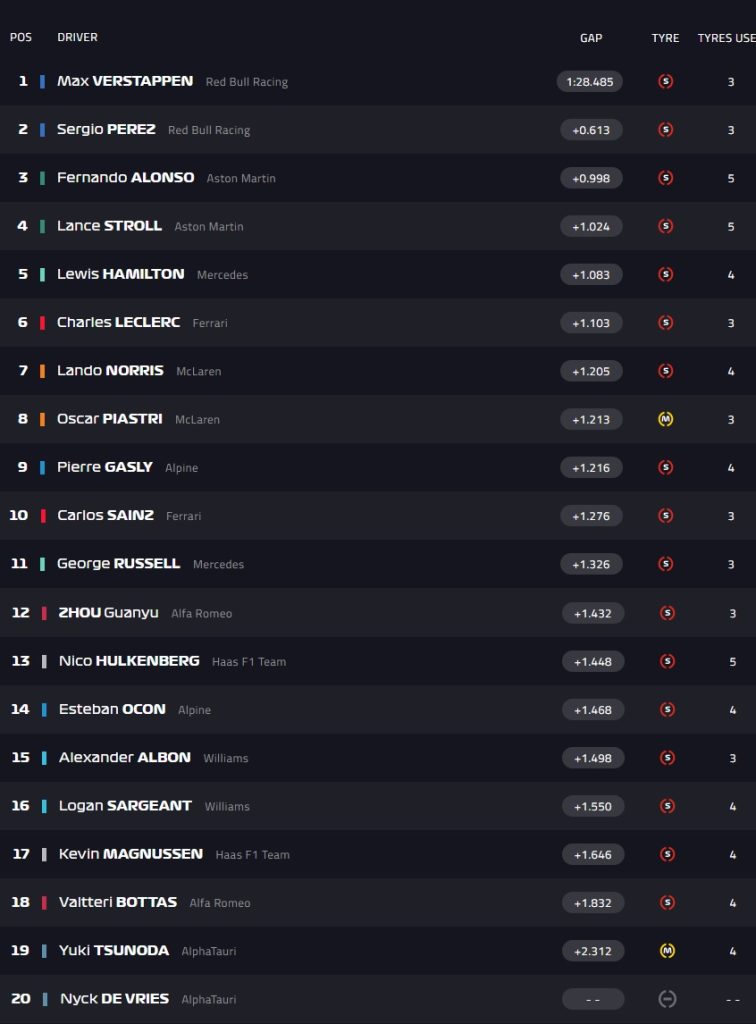Click Perez's +0.613 gap badge
756x1024 pixels.
click(591, 130)
